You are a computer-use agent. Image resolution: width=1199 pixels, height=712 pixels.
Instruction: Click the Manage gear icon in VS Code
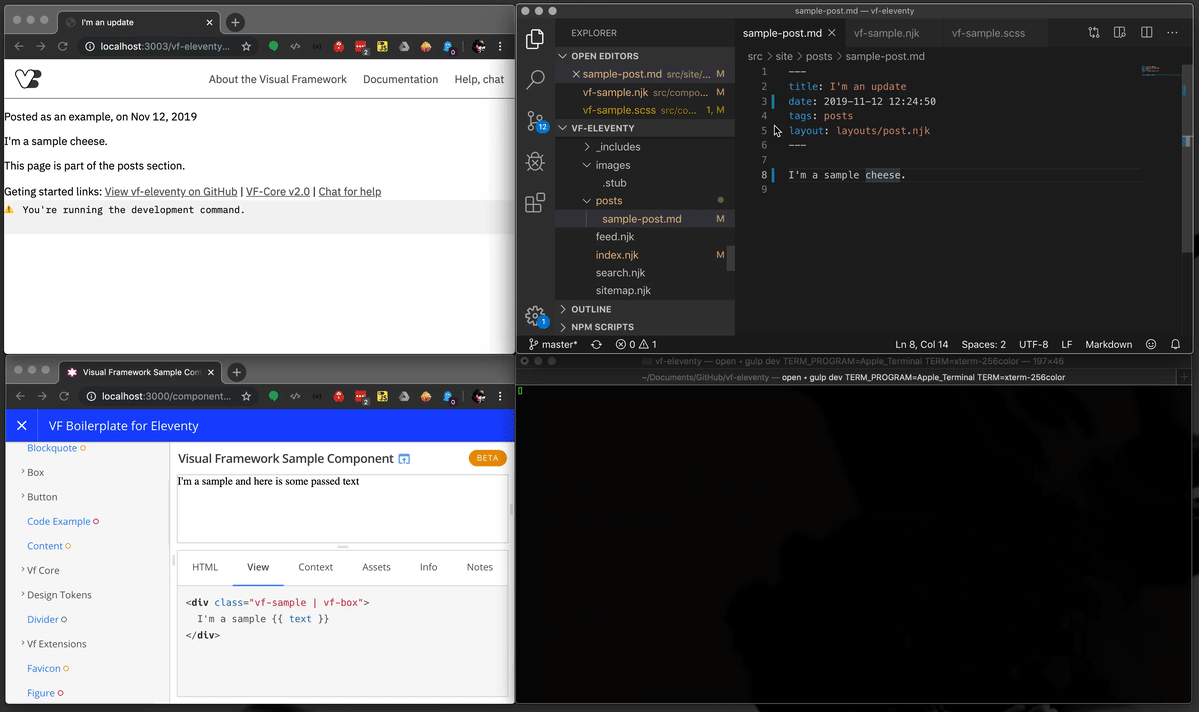click(x=535, y=315)
